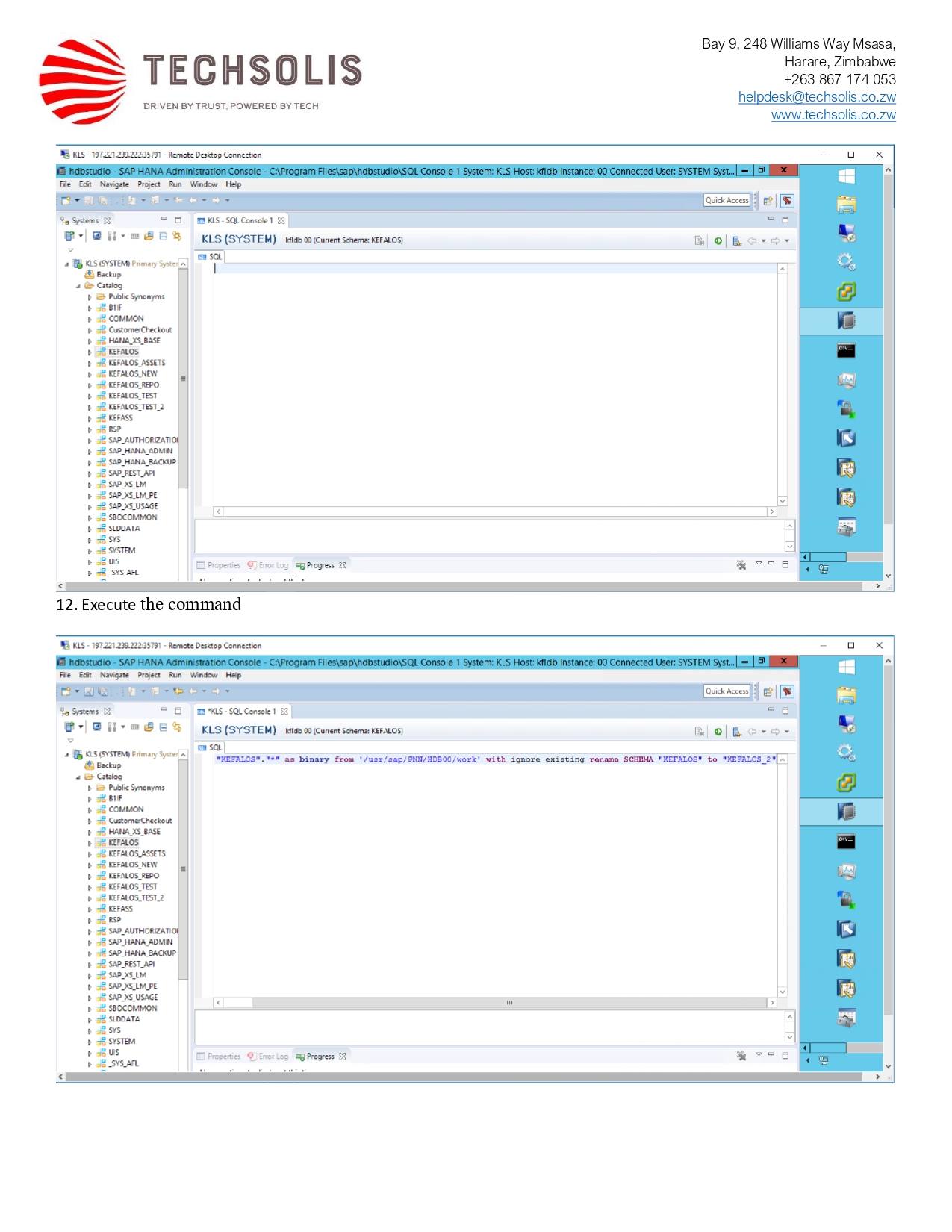Close SQL Console tab X in upper screenshot

[281, 221]
